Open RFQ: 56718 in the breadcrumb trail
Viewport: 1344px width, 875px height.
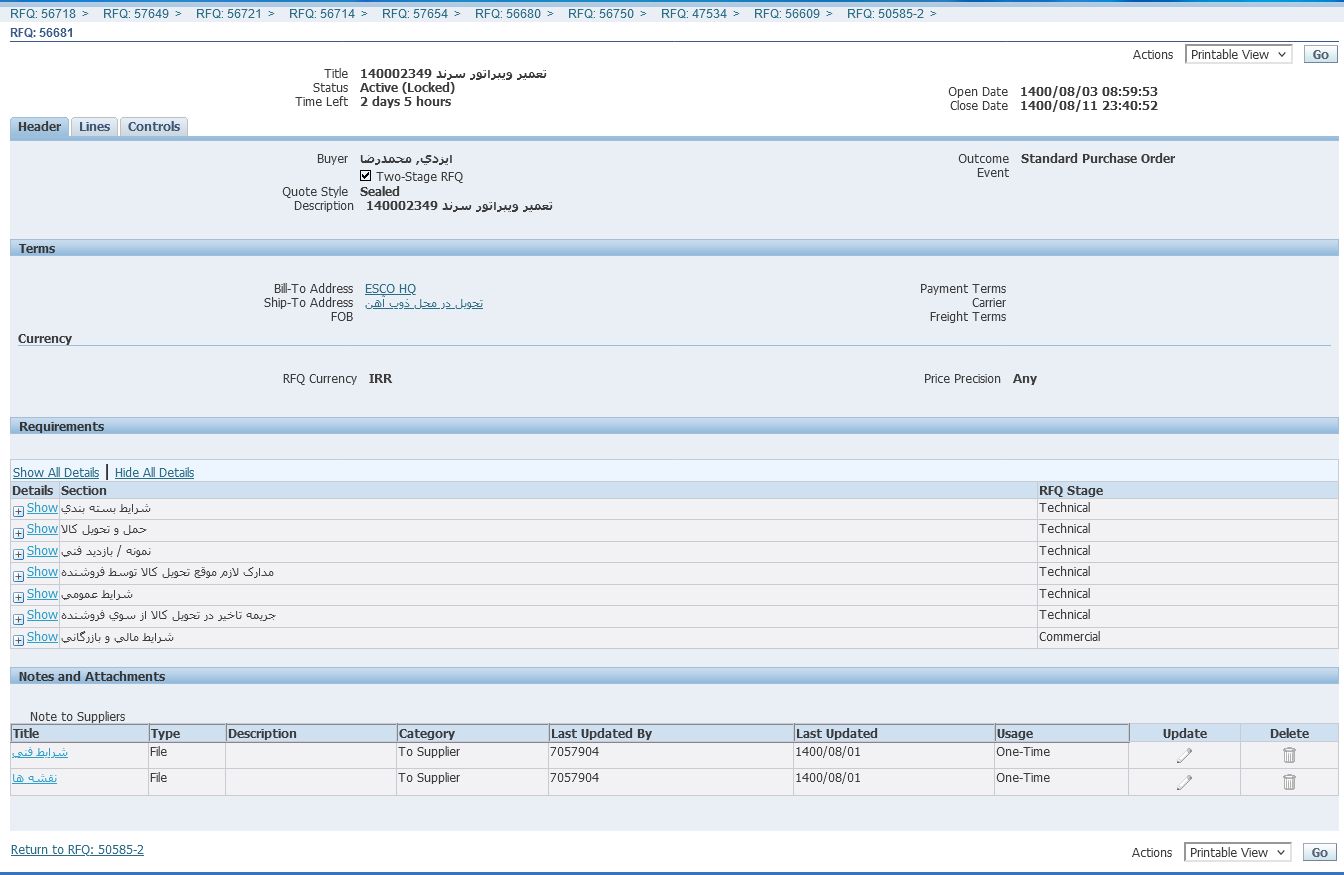click(x=43, y=14)
